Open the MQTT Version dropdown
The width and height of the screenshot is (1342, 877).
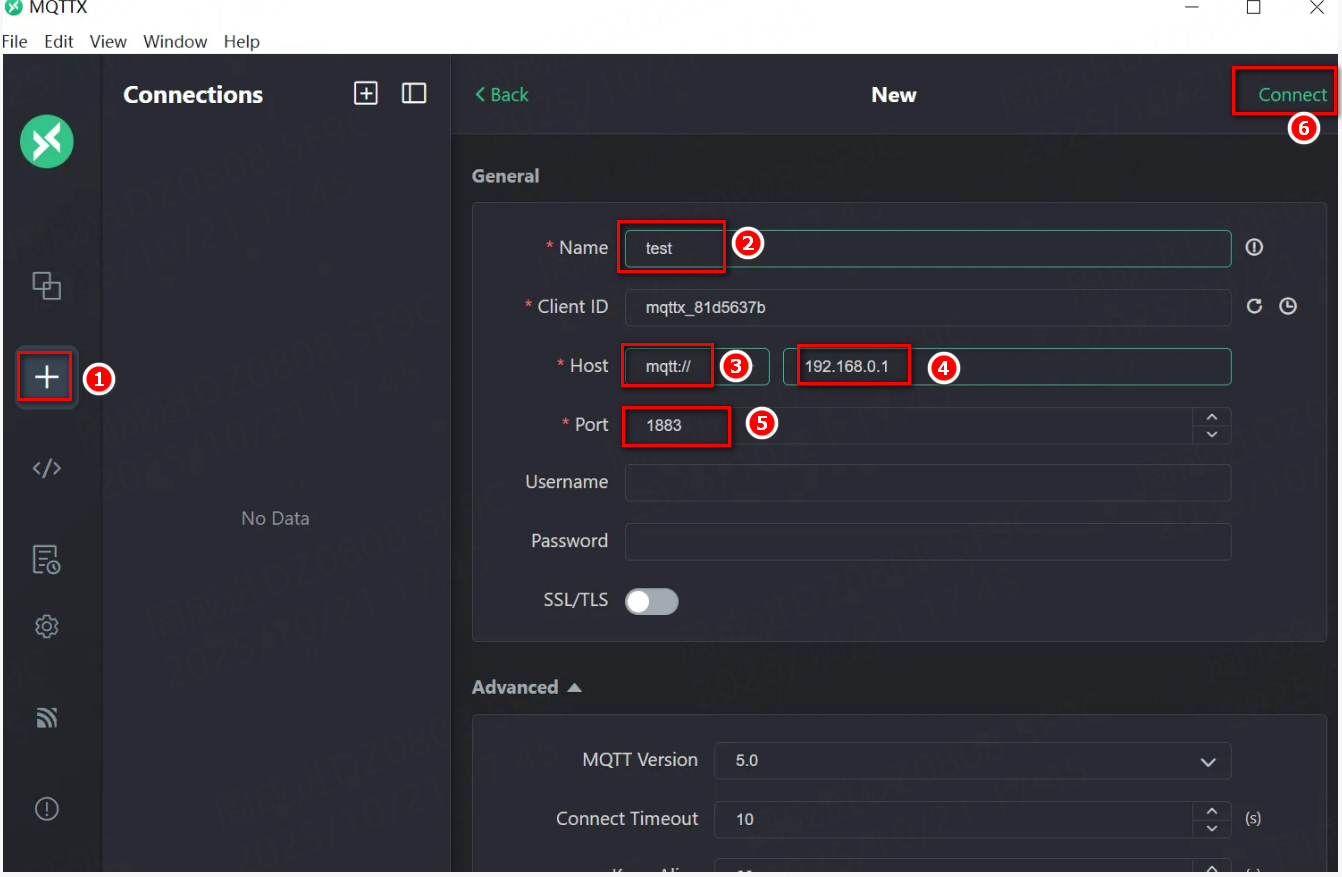971,761
